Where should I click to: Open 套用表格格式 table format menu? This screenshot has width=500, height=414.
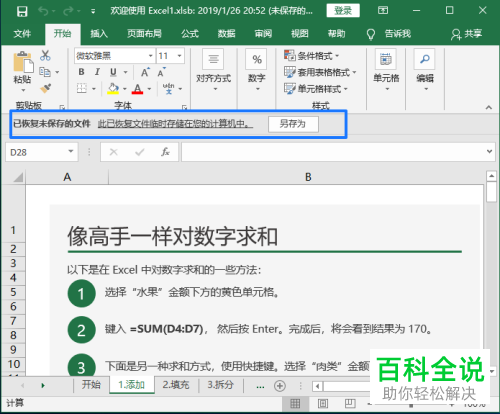[x=320, y=72]
